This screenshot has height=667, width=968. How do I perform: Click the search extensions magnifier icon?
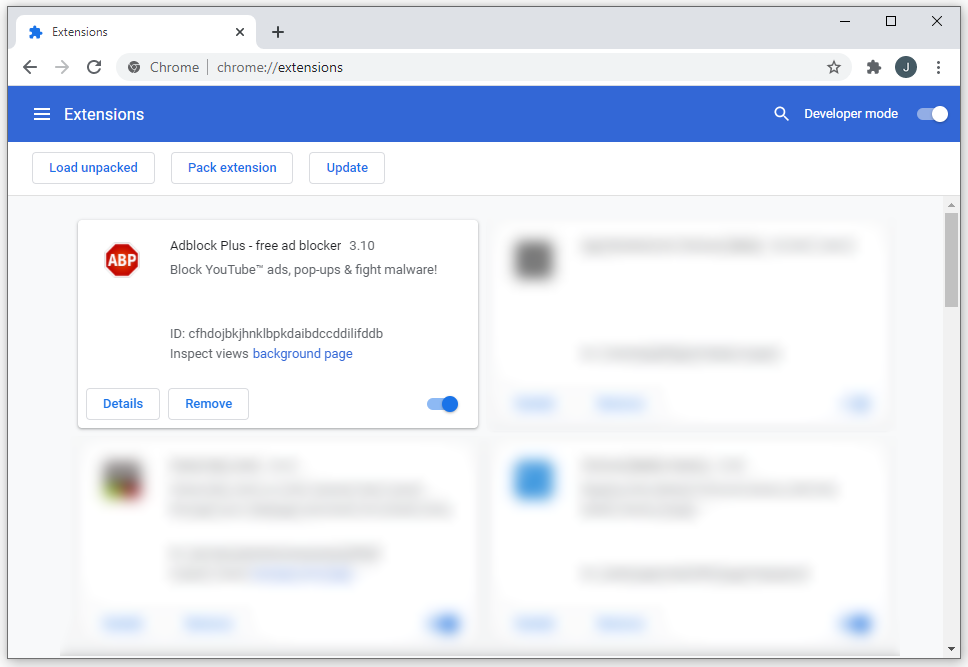tap(781, 114)
